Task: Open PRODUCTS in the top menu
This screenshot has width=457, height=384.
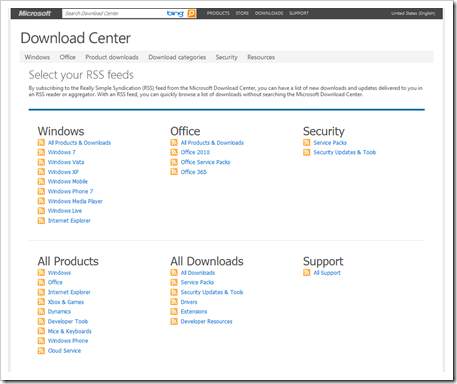Action: click(218, 13)
